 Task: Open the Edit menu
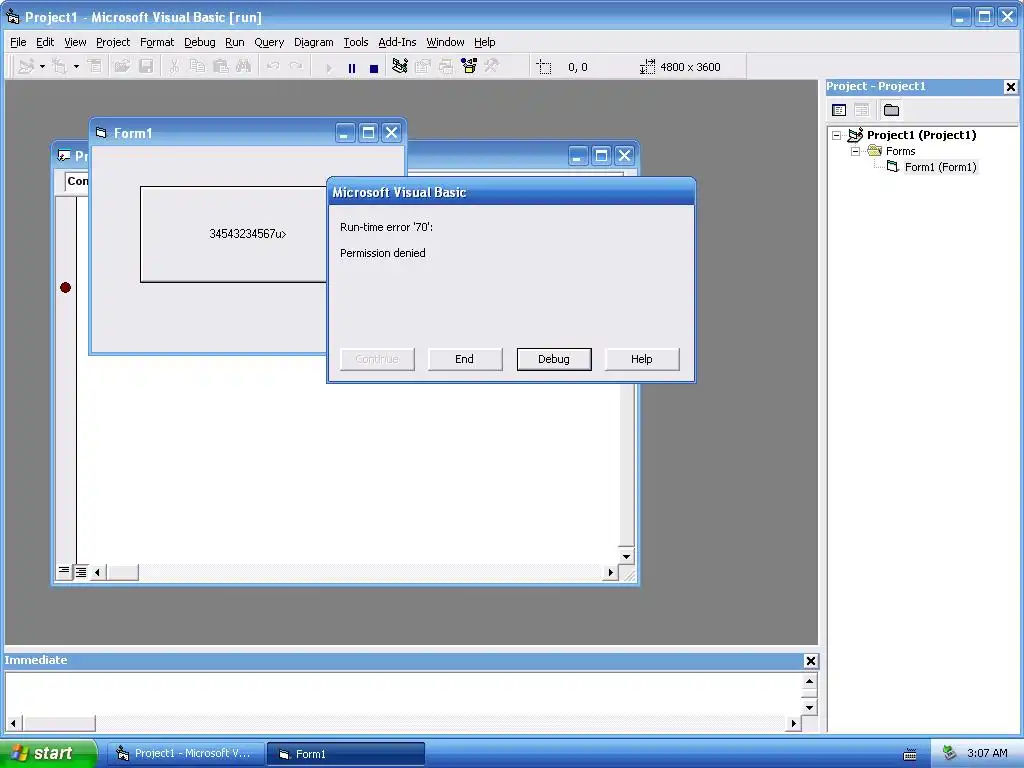(x=45, y=42)
